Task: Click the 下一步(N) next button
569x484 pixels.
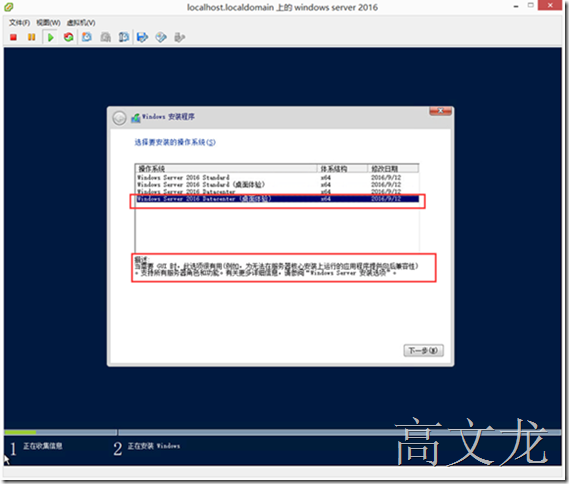Action: click(423, 350)
